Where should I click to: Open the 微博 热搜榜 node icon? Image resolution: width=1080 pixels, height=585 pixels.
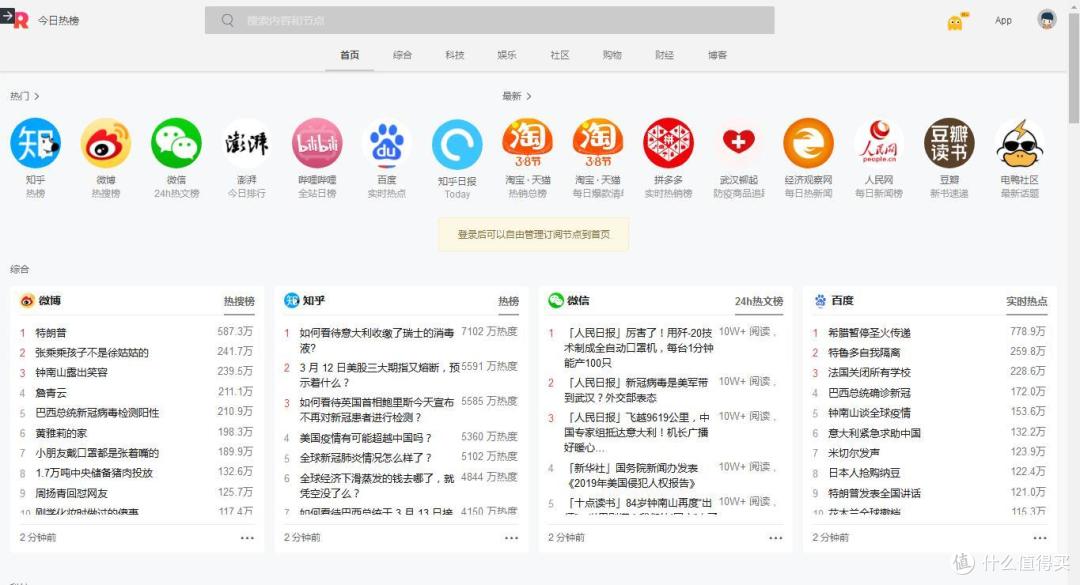(105, 143)
